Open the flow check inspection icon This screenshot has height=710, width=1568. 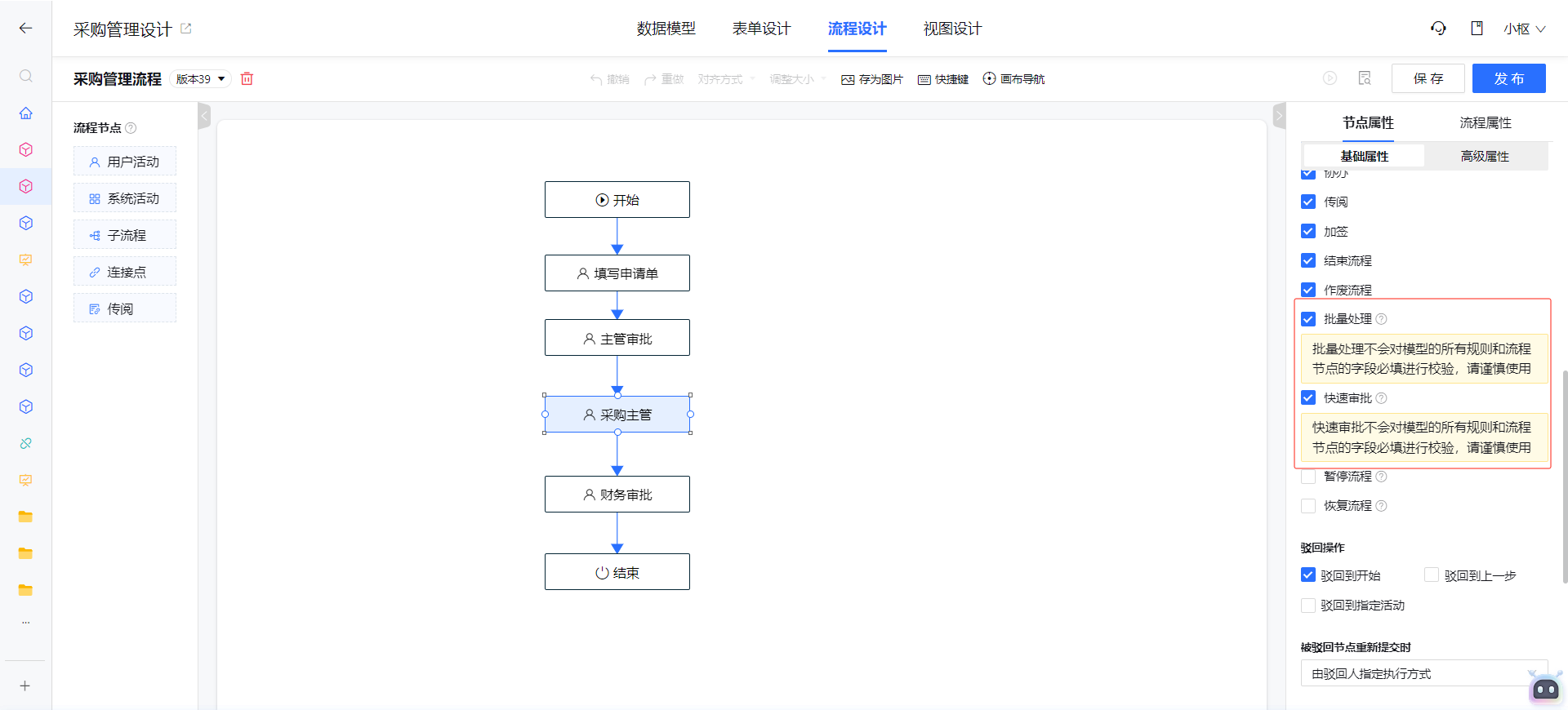click(1364, 78)
